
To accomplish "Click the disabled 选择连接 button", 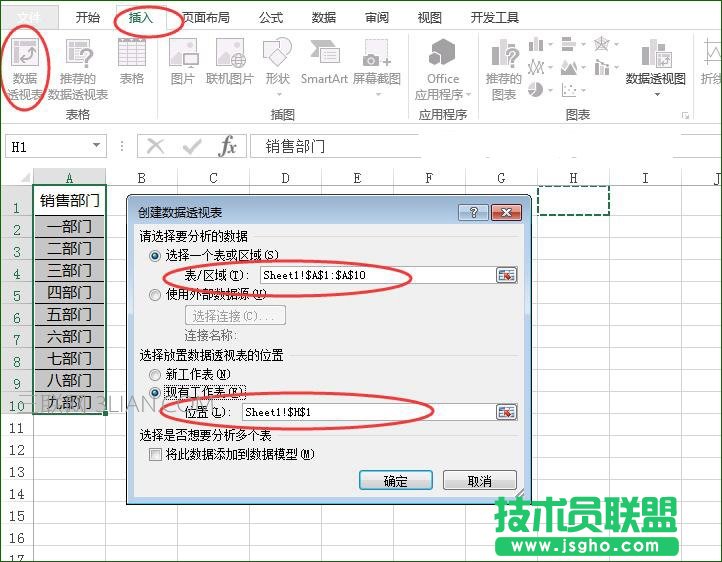I will coord(235,316).
